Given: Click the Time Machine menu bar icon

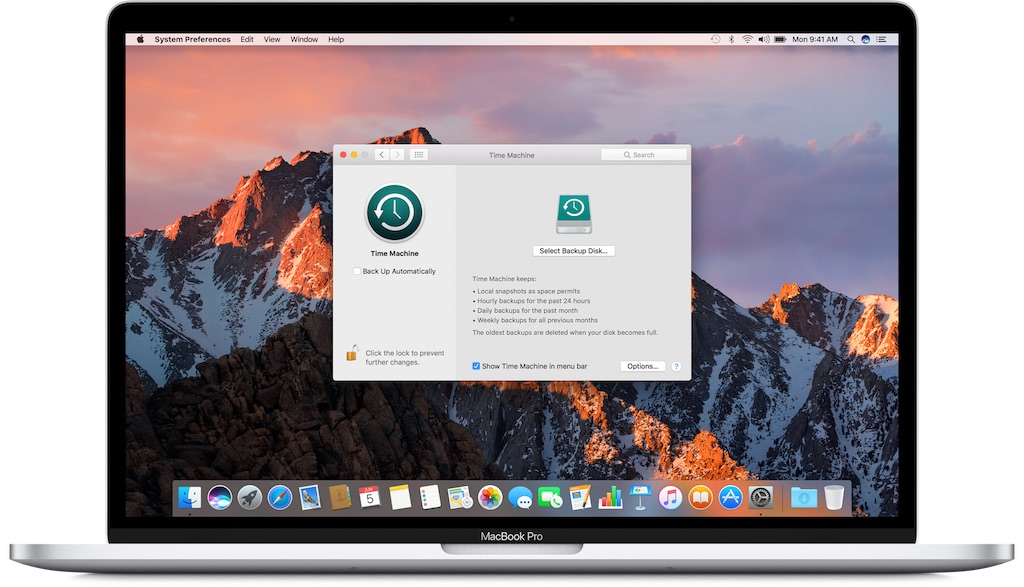Looking at the screenshot, I should 715,39.
